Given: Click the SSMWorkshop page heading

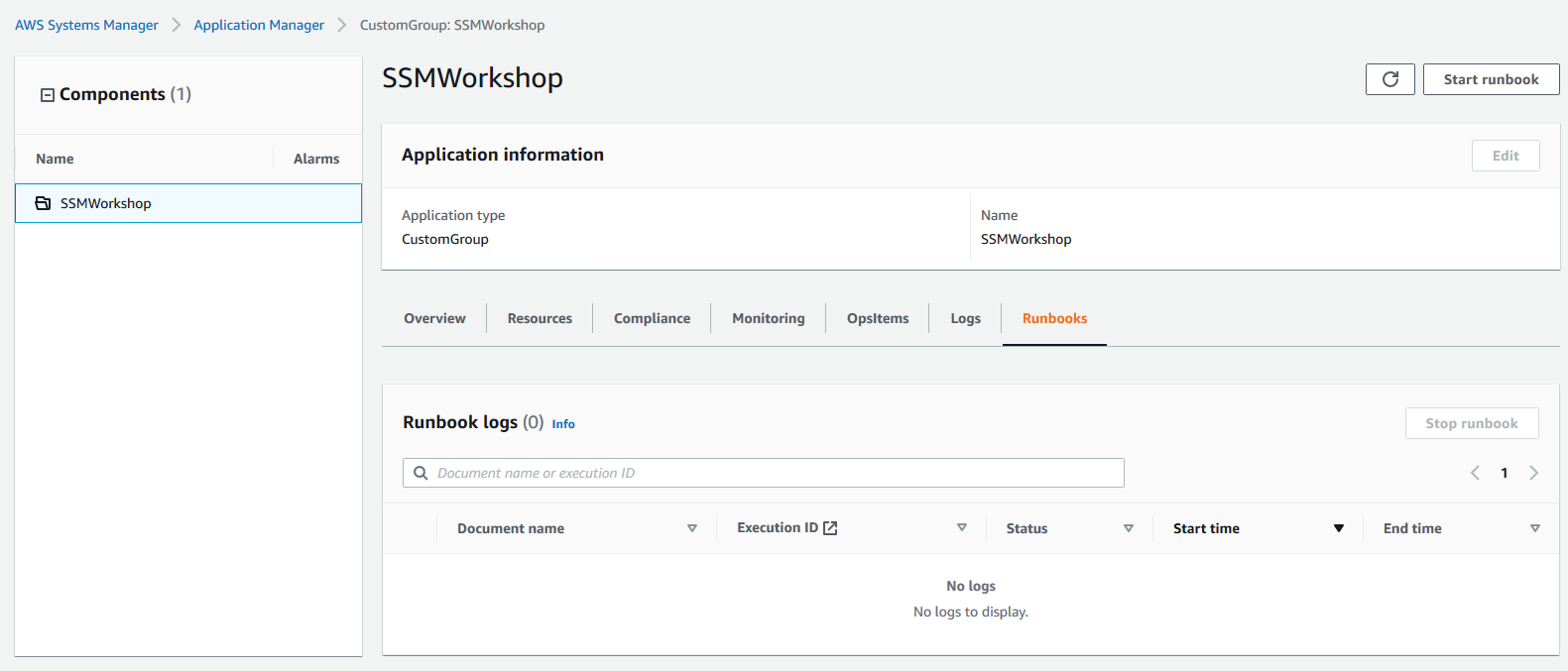Looking at the screenshot, I should pyautogui.click(x=472, y=77).
